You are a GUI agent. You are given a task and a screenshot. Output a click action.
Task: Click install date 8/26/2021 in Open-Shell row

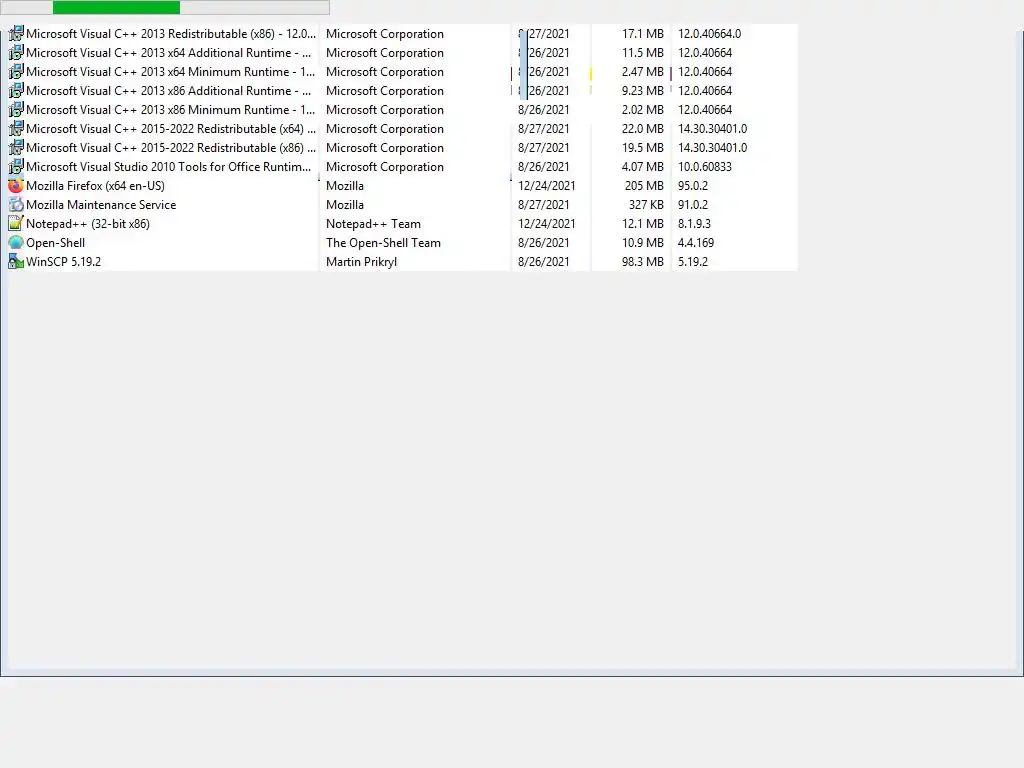tap(543, 242)
